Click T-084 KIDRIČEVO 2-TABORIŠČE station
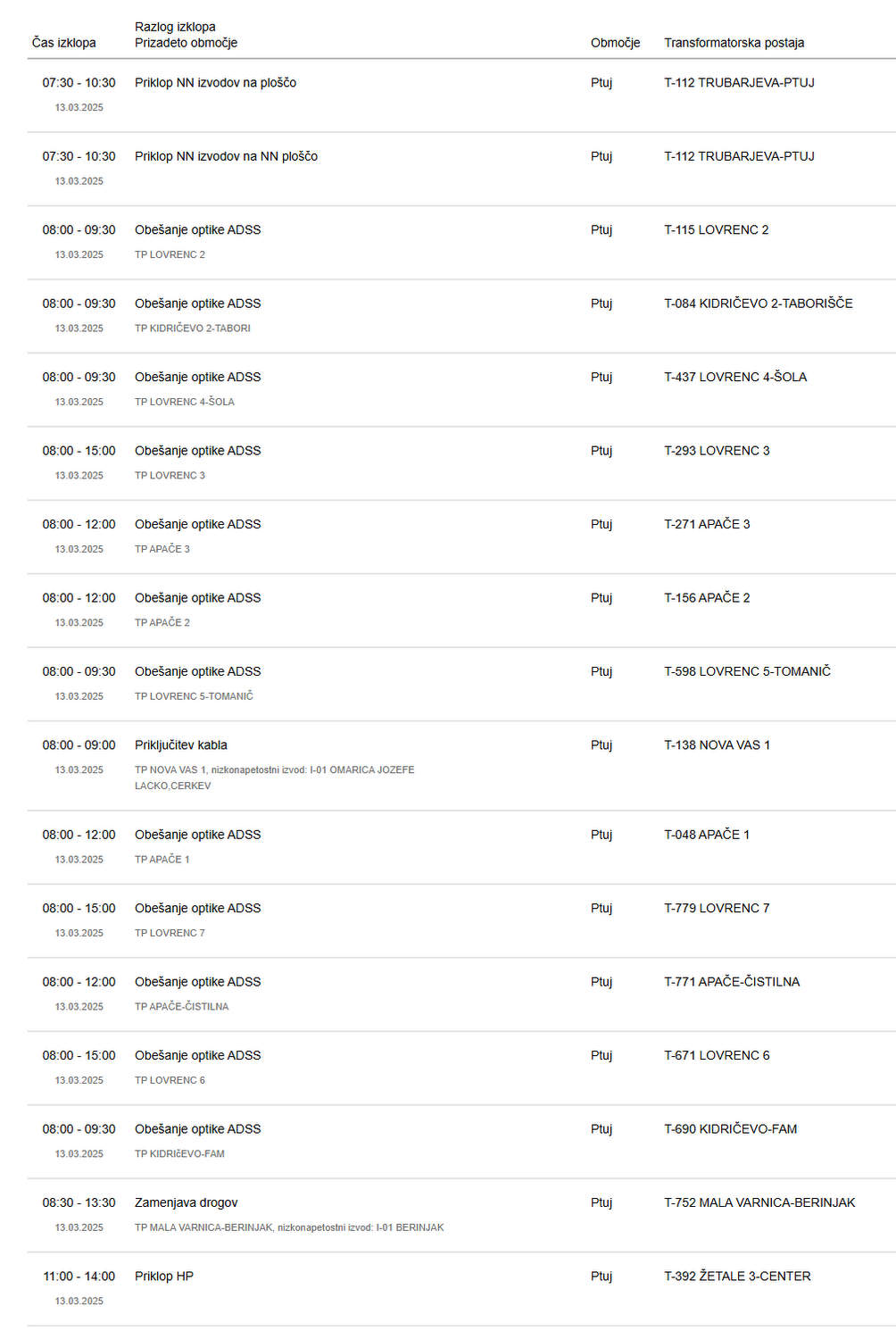Viewport: 896px width, 1339px height. point(758,304)
